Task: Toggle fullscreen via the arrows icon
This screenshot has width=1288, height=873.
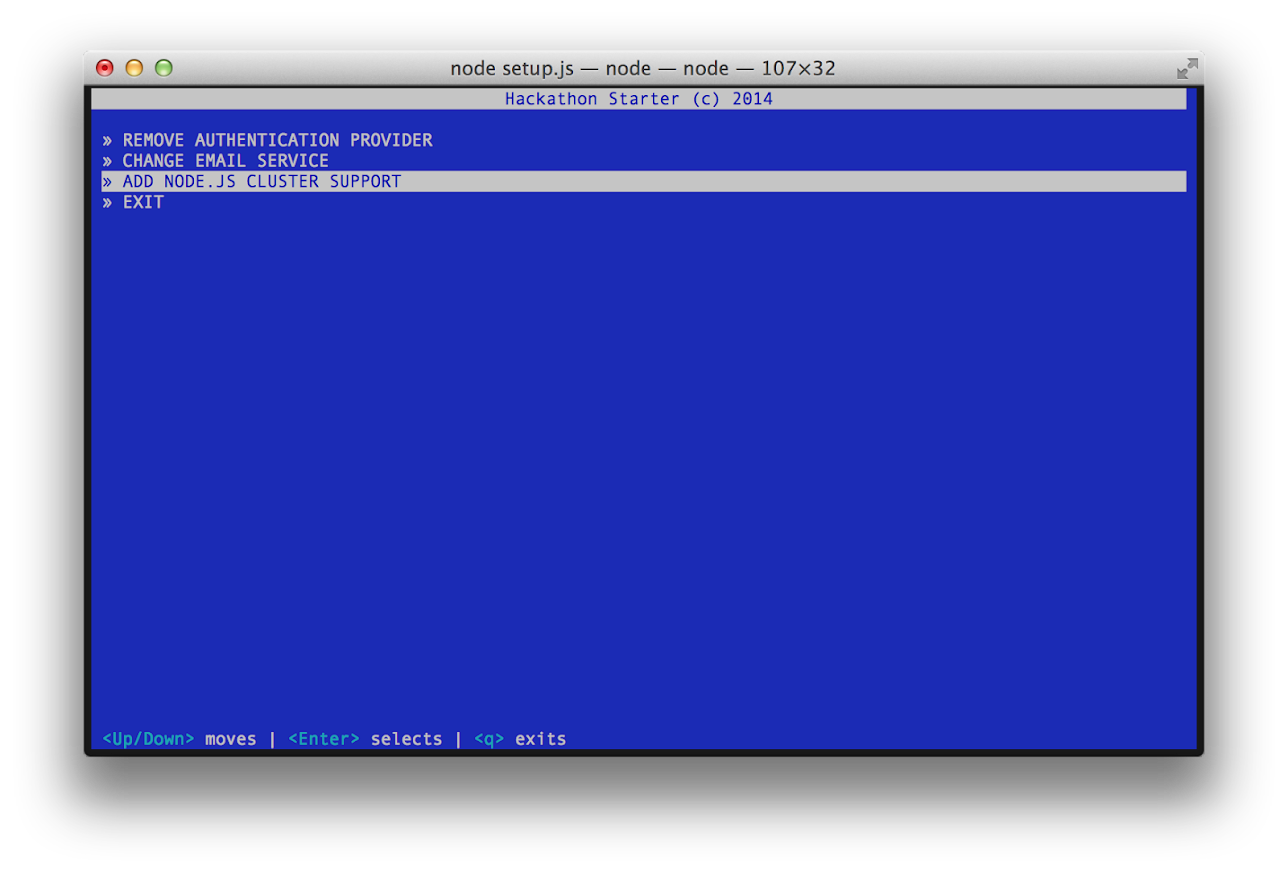Action: (x=1187, y=68)
